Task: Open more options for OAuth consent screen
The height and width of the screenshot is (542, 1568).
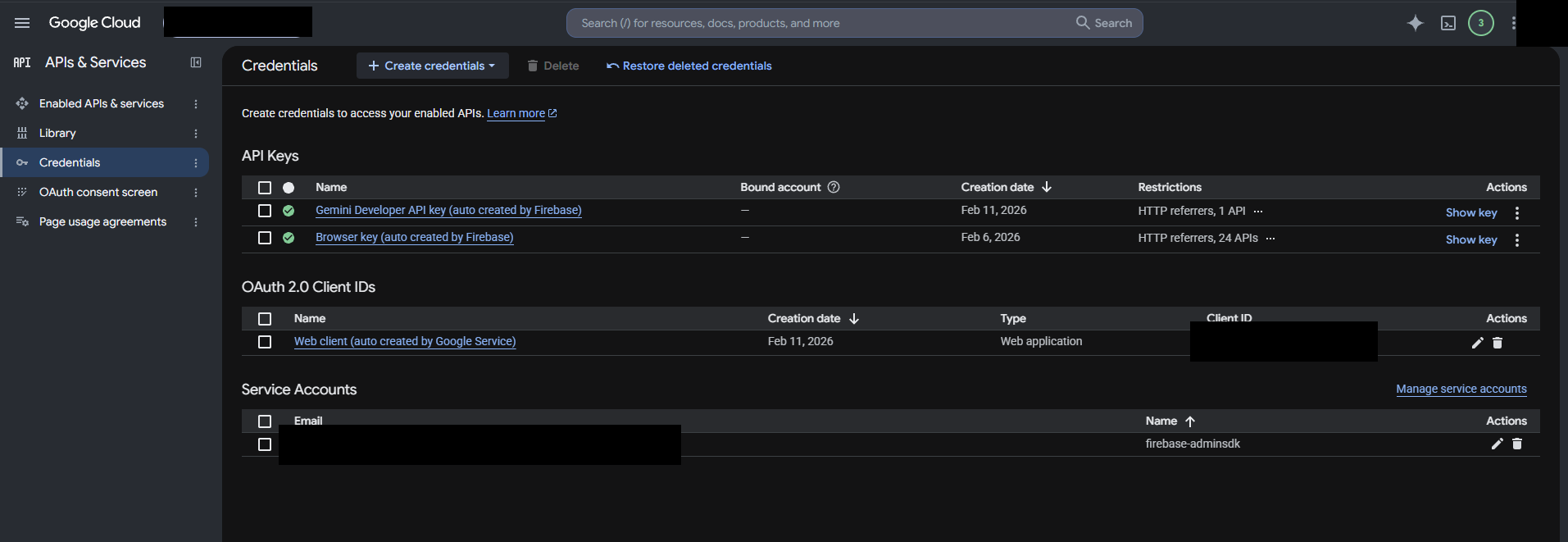Action: click(x=195, y=193)
